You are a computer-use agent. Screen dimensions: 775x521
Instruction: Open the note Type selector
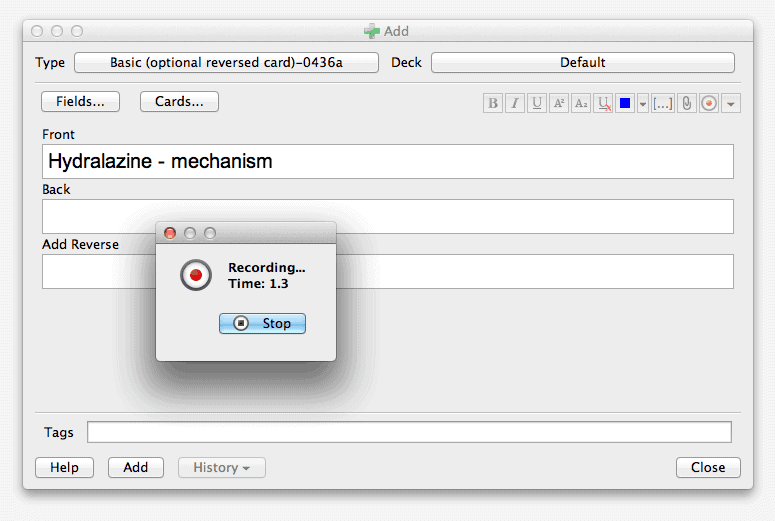(226, 63)
